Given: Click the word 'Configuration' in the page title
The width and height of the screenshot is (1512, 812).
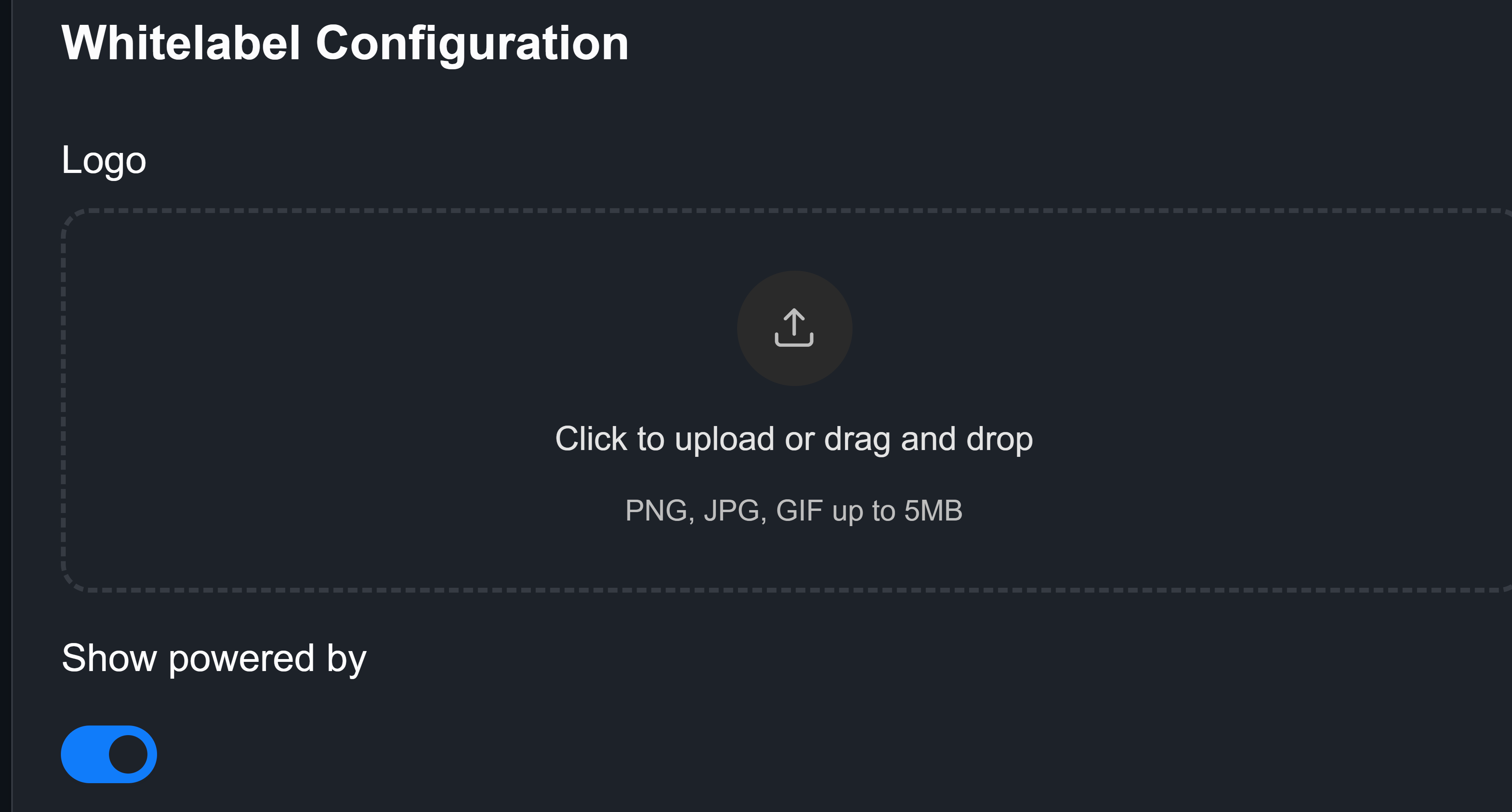Looking at the screenshot, I should pyautogui.click(x=472, y=43).
